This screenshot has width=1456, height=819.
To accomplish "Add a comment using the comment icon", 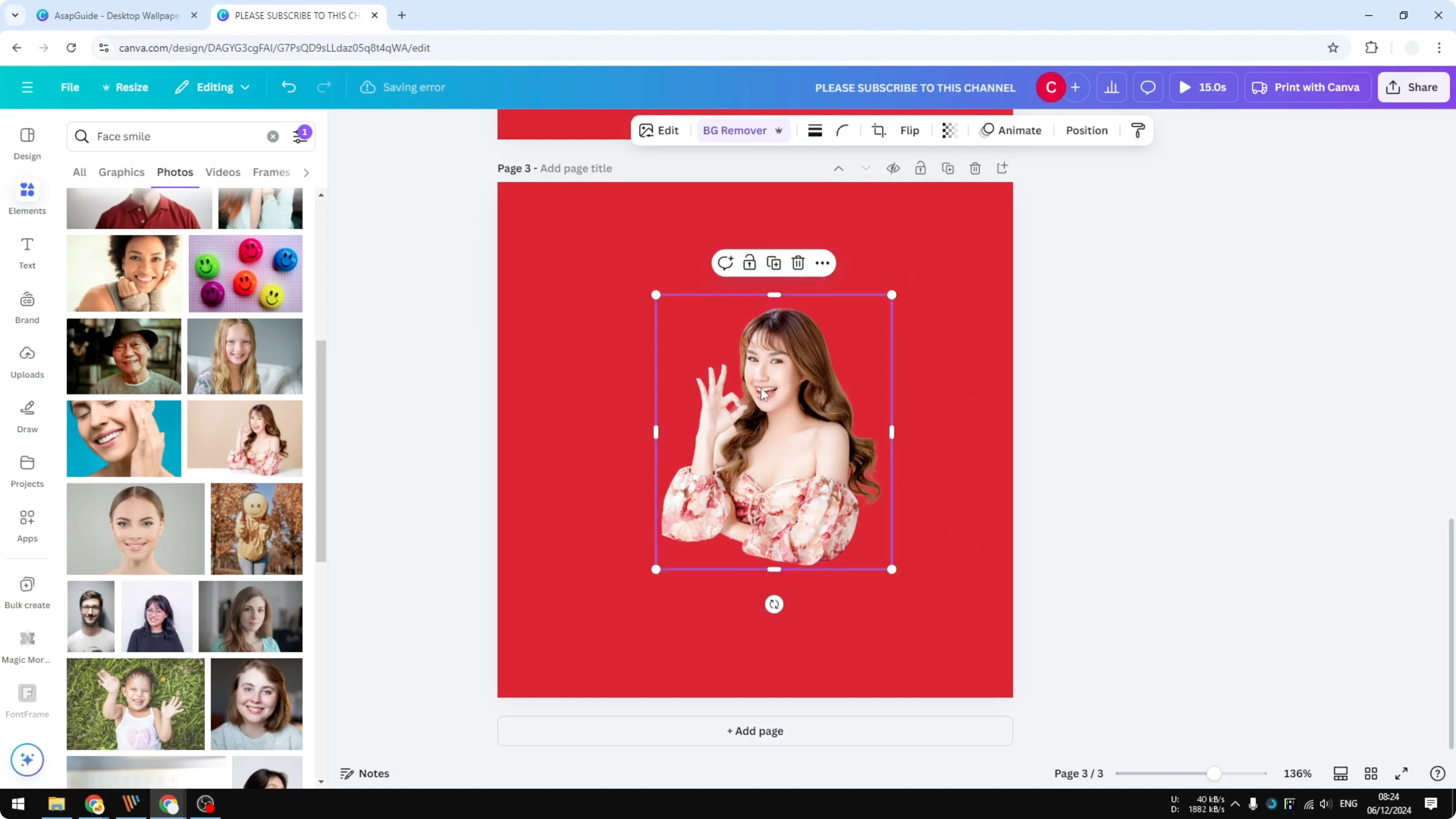I will (x=726, y=262).
